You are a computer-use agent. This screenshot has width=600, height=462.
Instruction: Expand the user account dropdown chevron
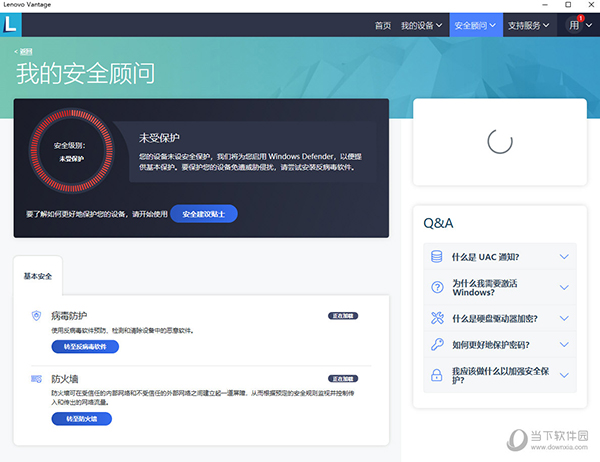pos(590,25)
